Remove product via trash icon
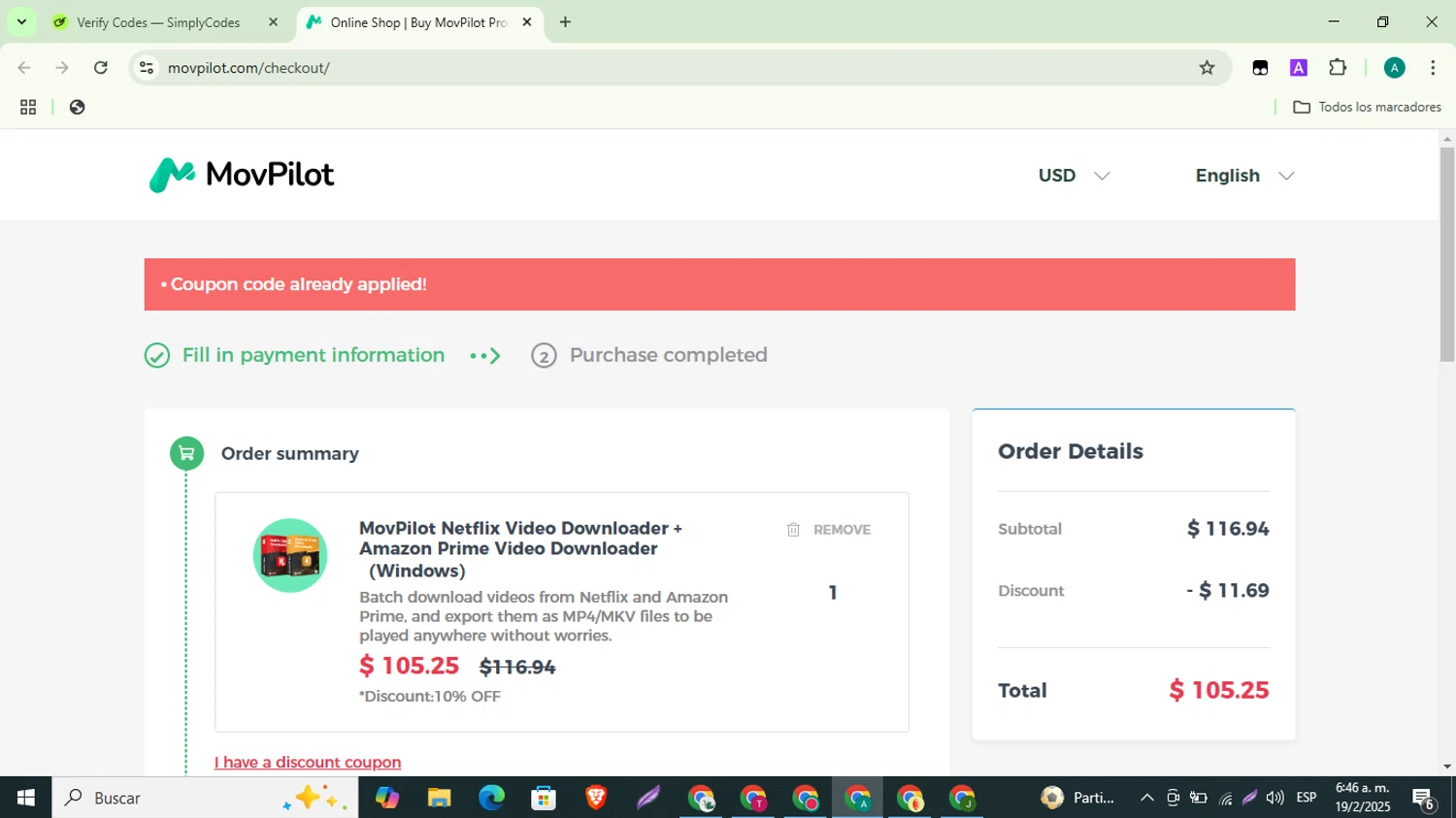 [793, 530]
